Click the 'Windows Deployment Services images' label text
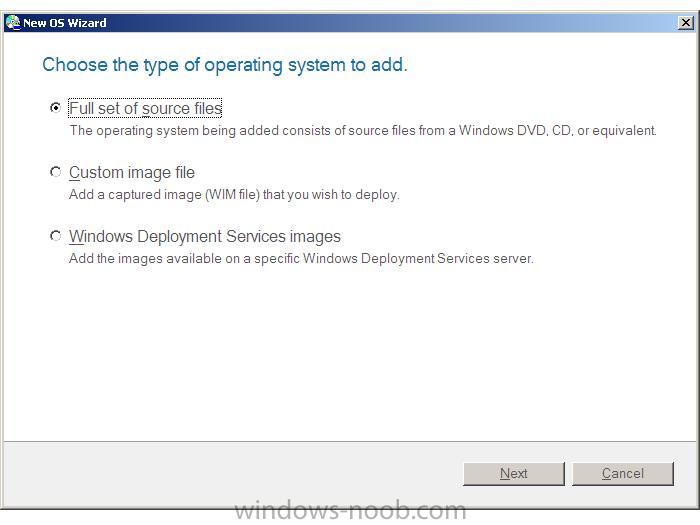 [x=205, y=236]
